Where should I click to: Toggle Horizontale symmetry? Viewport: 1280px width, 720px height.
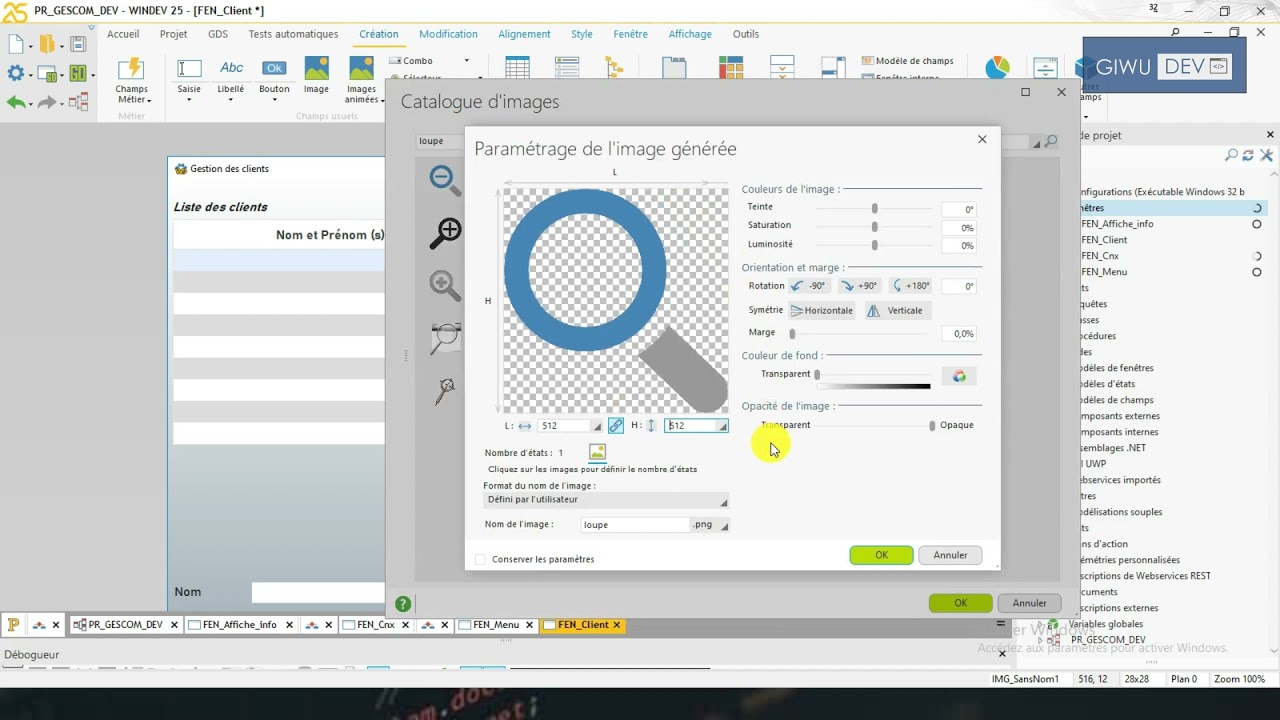(x=821, y=311)
